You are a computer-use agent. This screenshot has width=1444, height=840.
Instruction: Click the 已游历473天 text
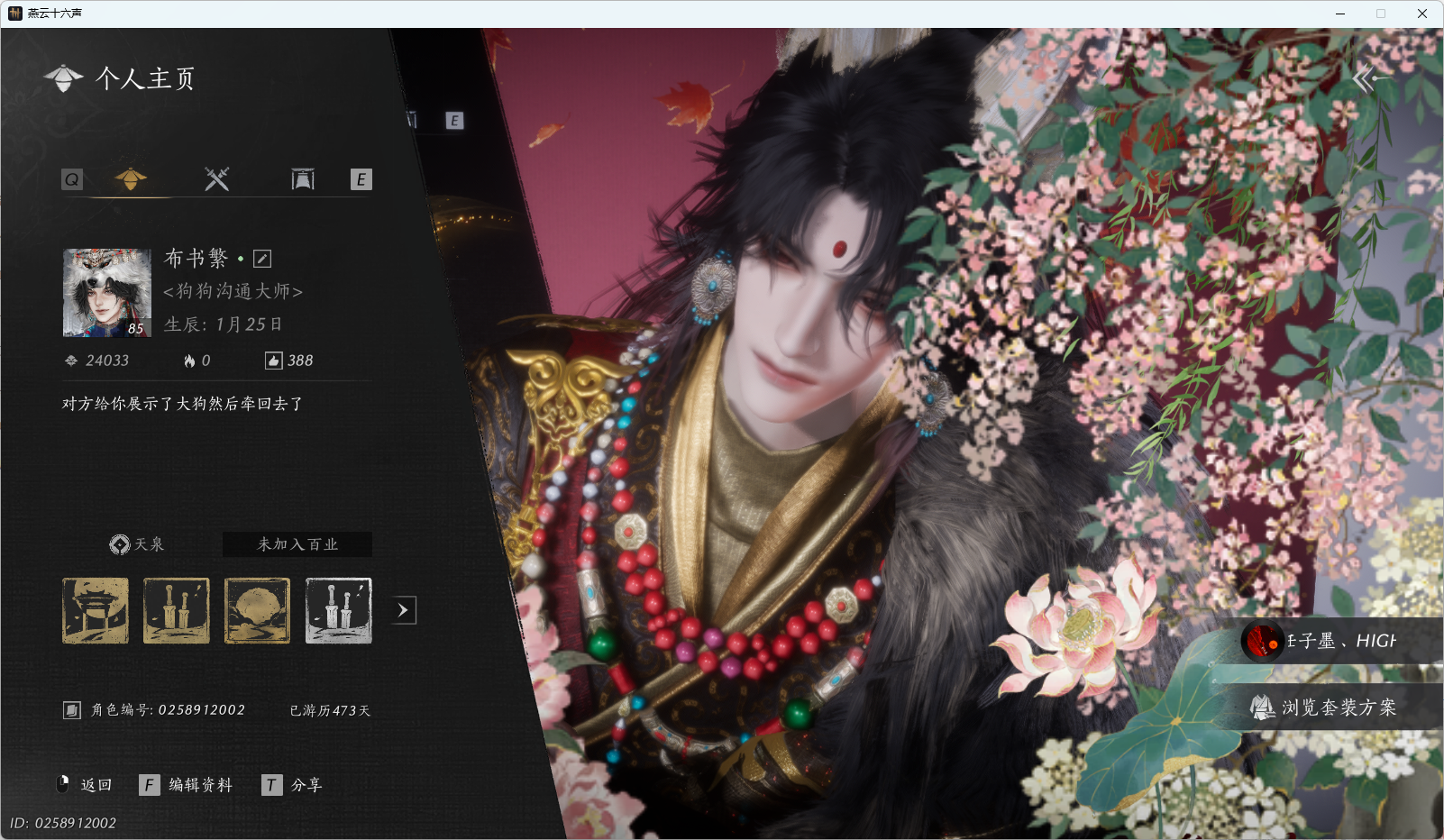coord(330,710)
